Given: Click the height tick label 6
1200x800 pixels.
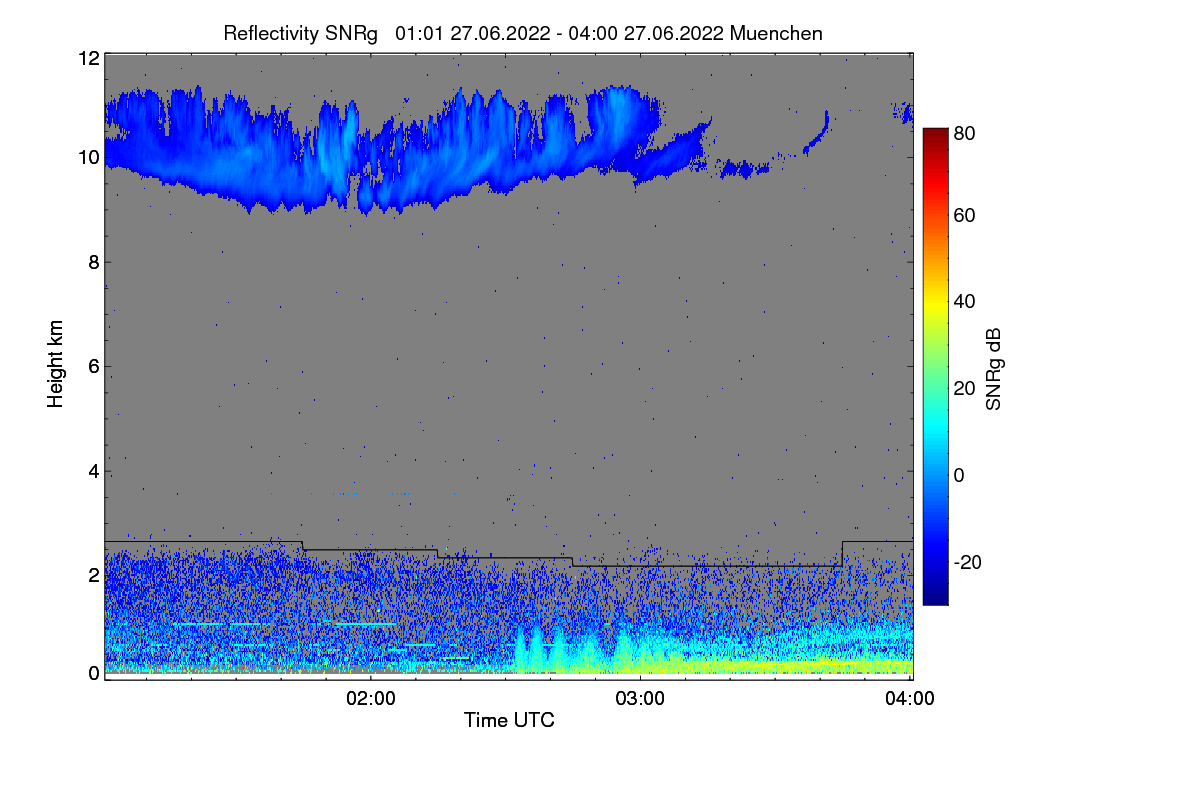Looking at the screenshot, I should (93, 367).
